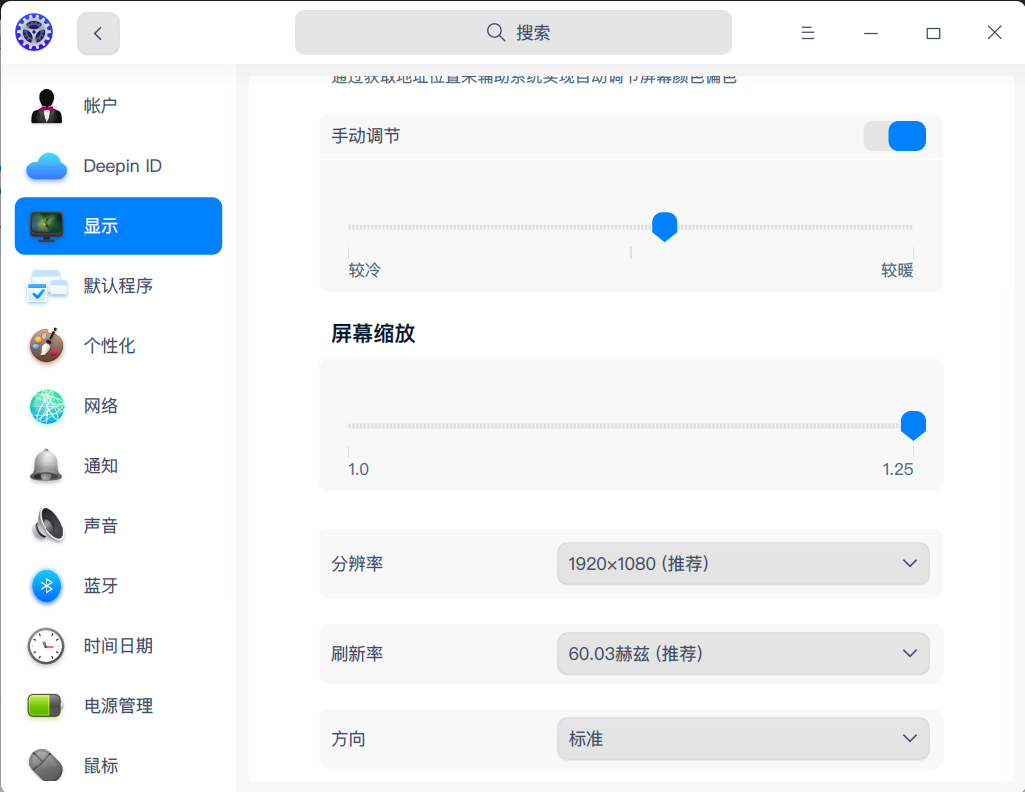This screenshot has width=1025, height=792.
Task: Click the Control Center gear logo icon
Action: pyautogui.click(x=34, y=32)
